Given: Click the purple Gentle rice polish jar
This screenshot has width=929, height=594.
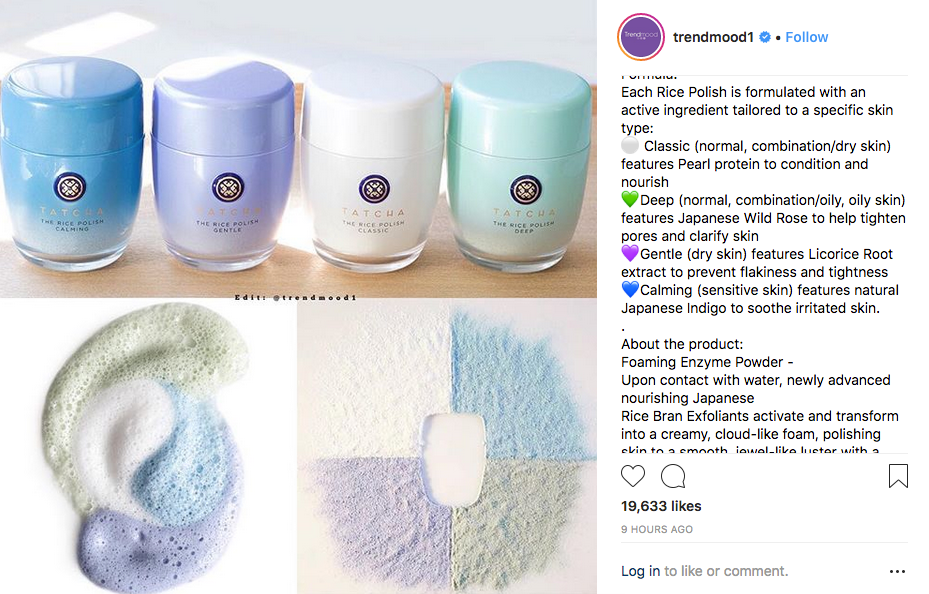Looking at the screenshot, I should (223, 163).
